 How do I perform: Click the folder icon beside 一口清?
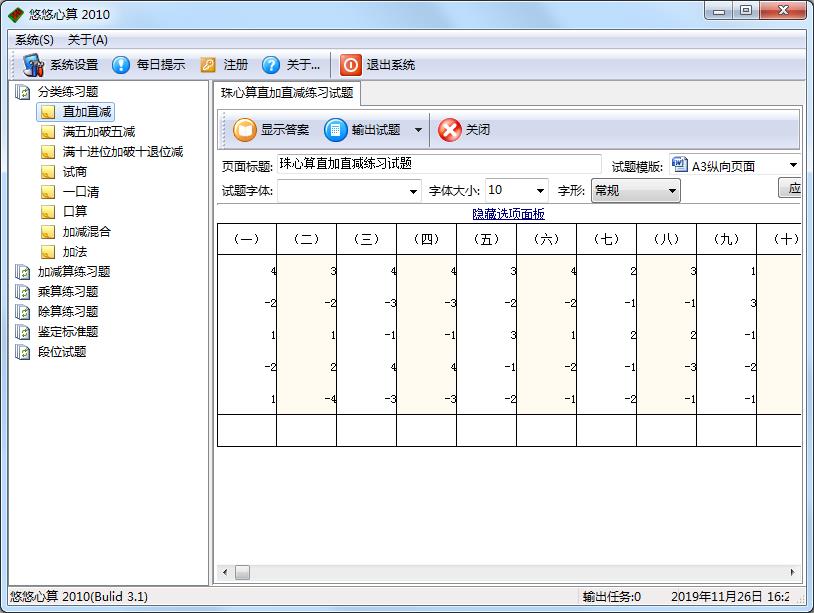click(x=48, y=192)
